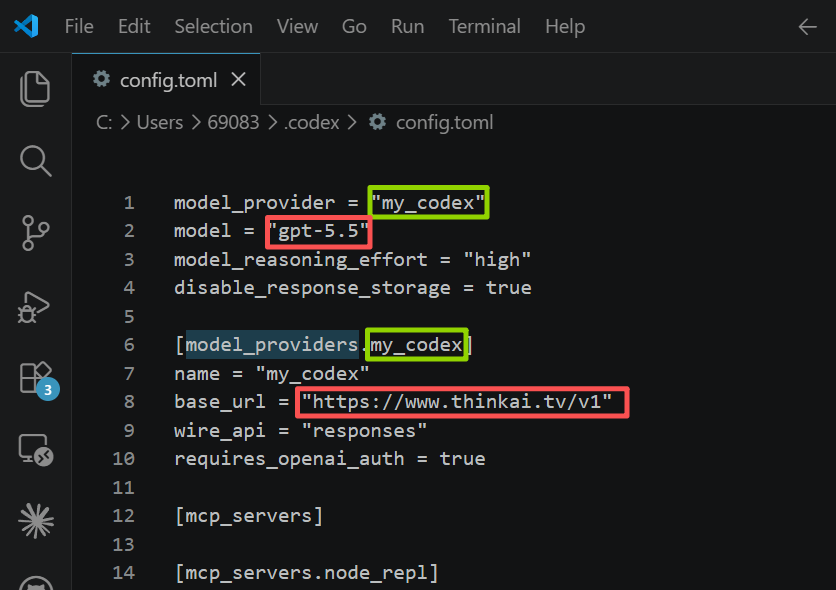This screenshot has height=590, width=836.
Task: Click my_codex in the line 6 table header
Action: [416, 345]
